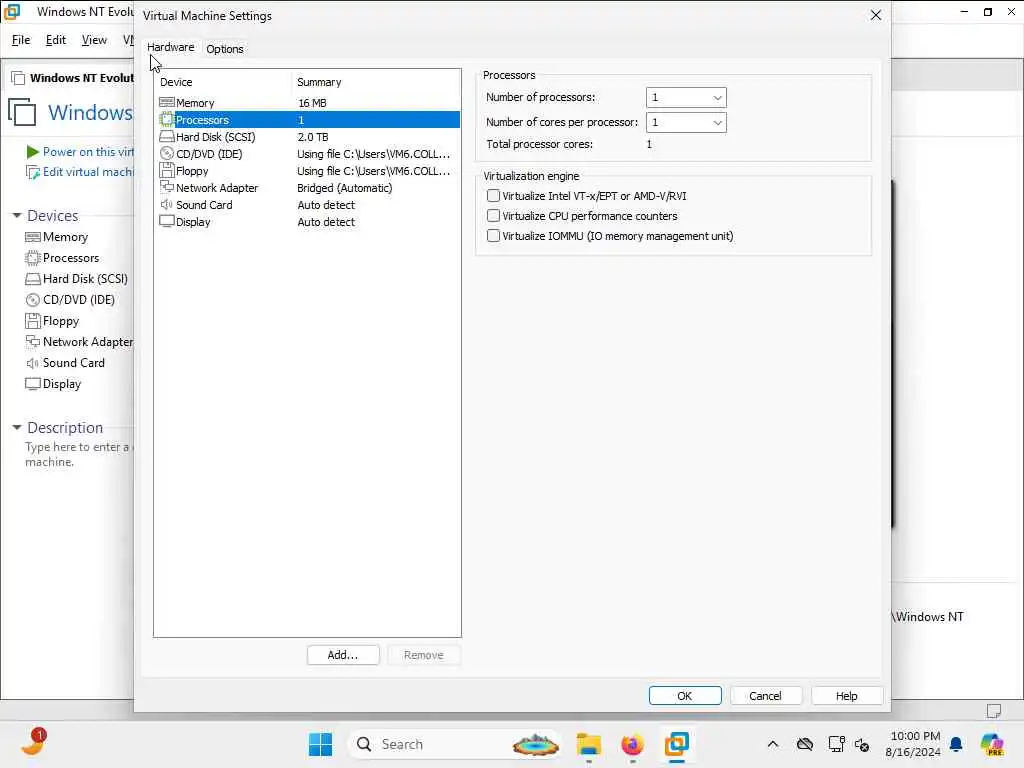
Task: Open the notification bell in the system tray
Action: coord(956,744)
